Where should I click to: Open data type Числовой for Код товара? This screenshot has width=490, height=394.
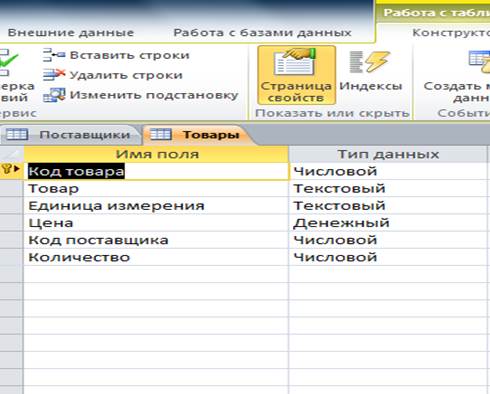388,171
